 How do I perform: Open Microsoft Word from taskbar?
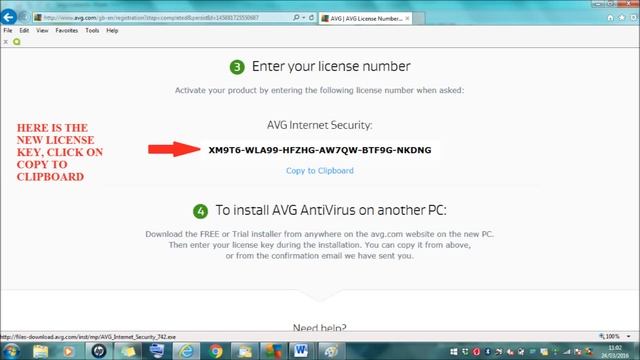(x=301, y=351)
